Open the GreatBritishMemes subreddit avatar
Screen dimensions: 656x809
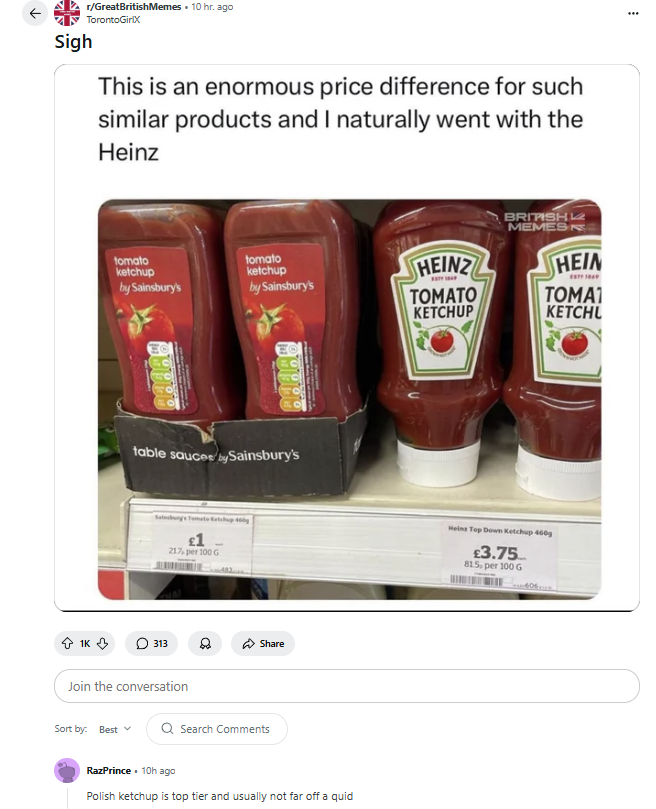(x=67, y=13)
